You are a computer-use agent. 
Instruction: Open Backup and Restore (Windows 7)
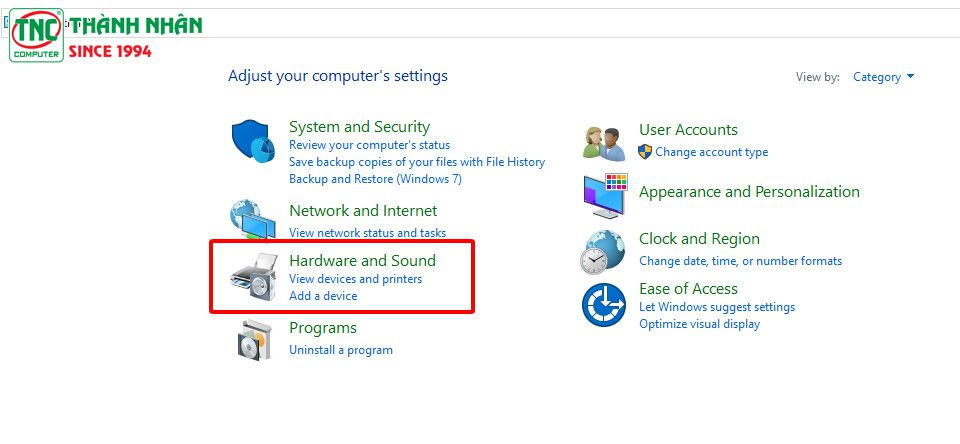tap(375, 179)
